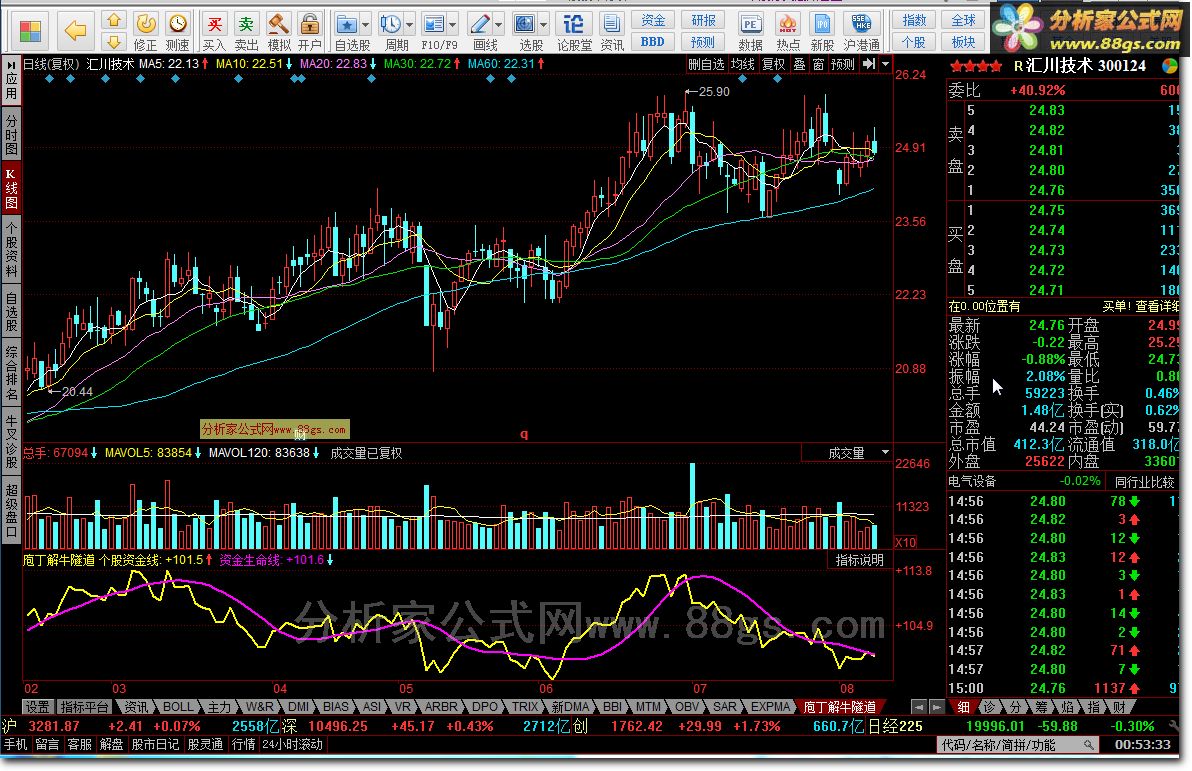Toggle 预测 forecast on the chart

(842, 65)
